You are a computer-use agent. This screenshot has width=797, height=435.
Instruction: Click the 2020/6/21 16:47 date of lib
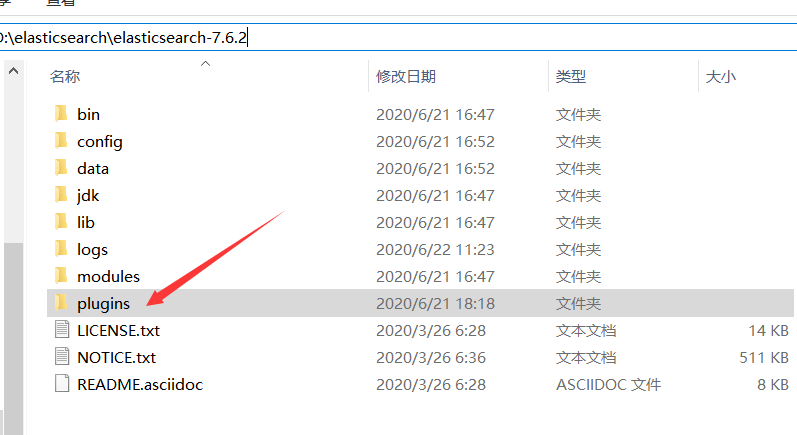click(435, 222)
